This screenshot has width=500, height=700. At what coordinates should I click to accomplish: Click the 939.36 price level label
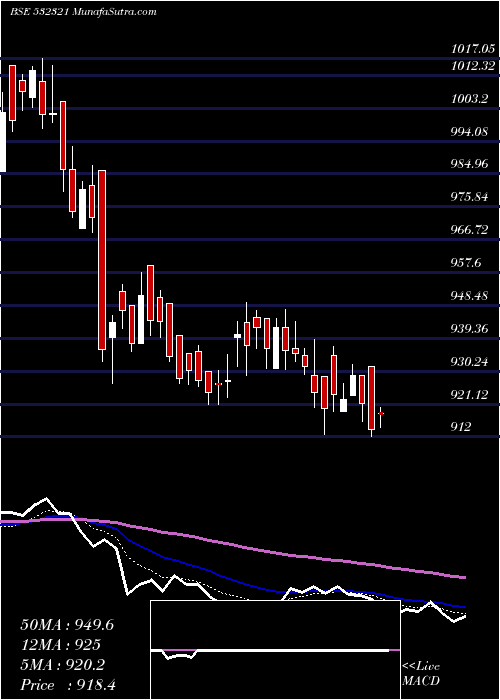(469, 329)
